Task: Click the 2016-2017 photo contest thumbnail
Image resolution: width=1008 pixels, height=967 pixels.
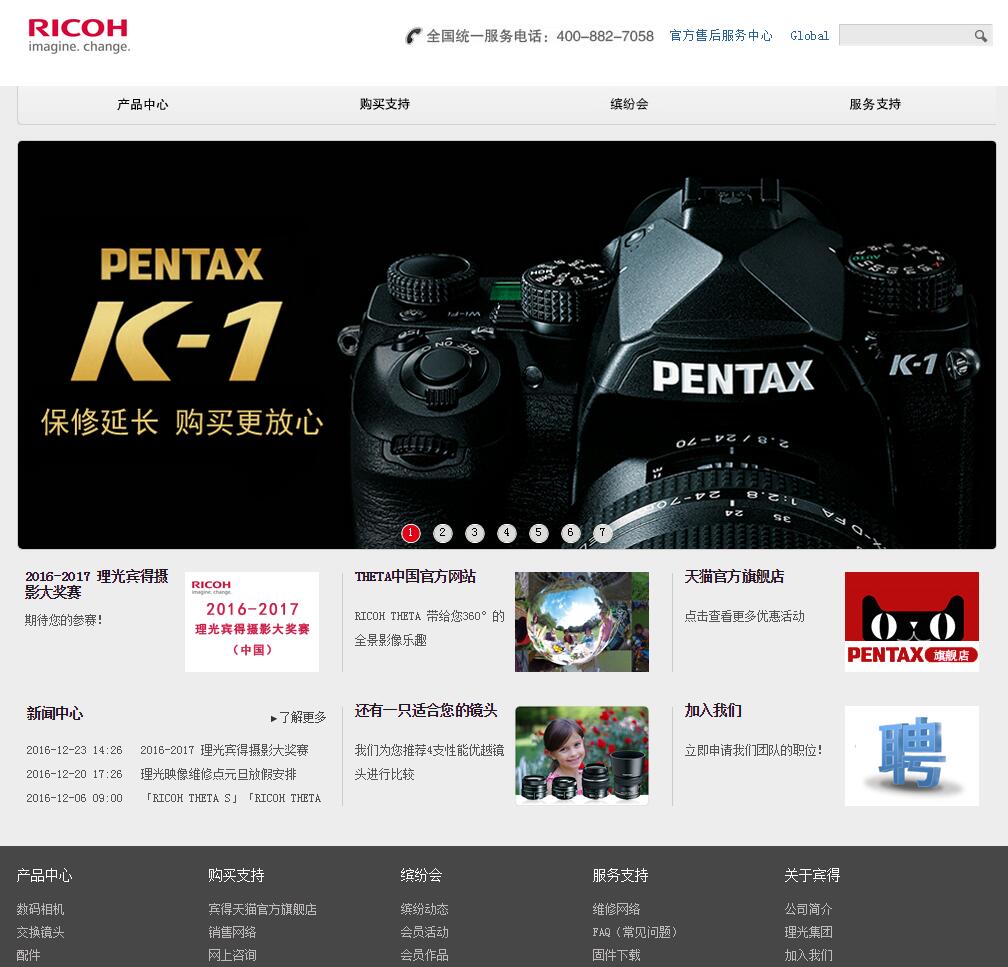Action: point(252,622)
